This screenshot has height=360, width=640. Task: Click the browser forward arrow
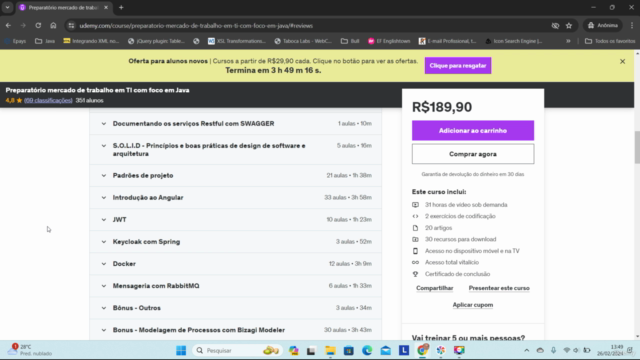click(23, 25)
